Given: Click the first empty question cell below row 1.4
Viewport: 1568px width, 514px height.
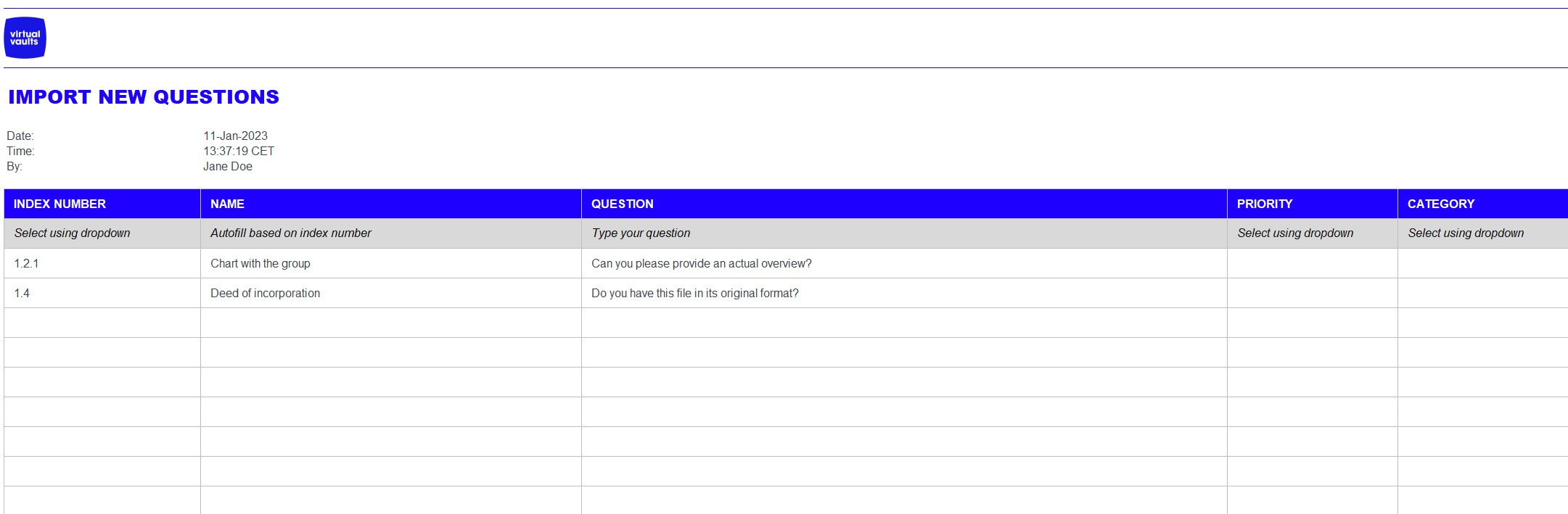Looking at the screenshot, I should click(x=903, y=323).
